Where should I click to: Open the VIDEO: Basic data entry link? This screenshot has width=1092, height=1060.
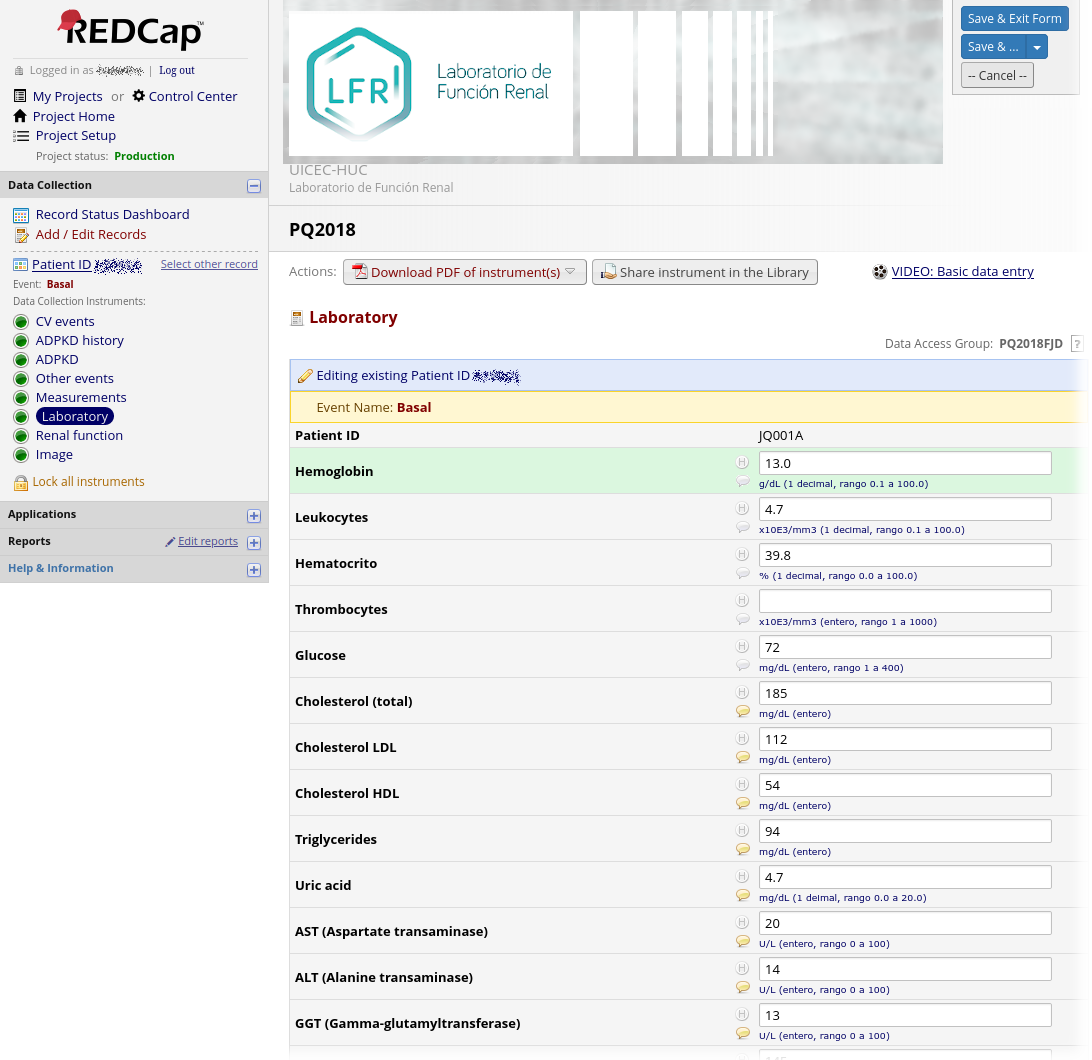click(962, 272)
